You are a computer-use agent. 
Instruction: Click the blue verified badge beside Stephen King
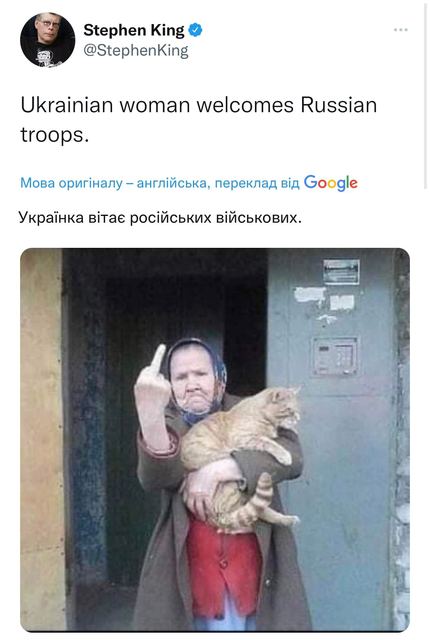[195, 30]
